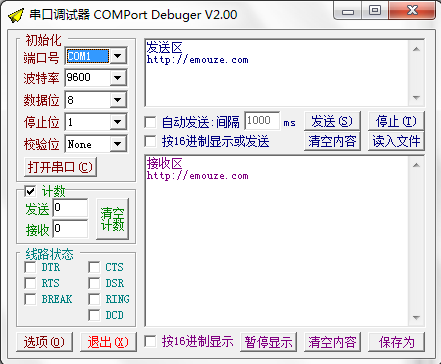The height and width of the screenshot is (364, 441).
Task: Click 读入文件 button
Action: click(x=396, y=141)
